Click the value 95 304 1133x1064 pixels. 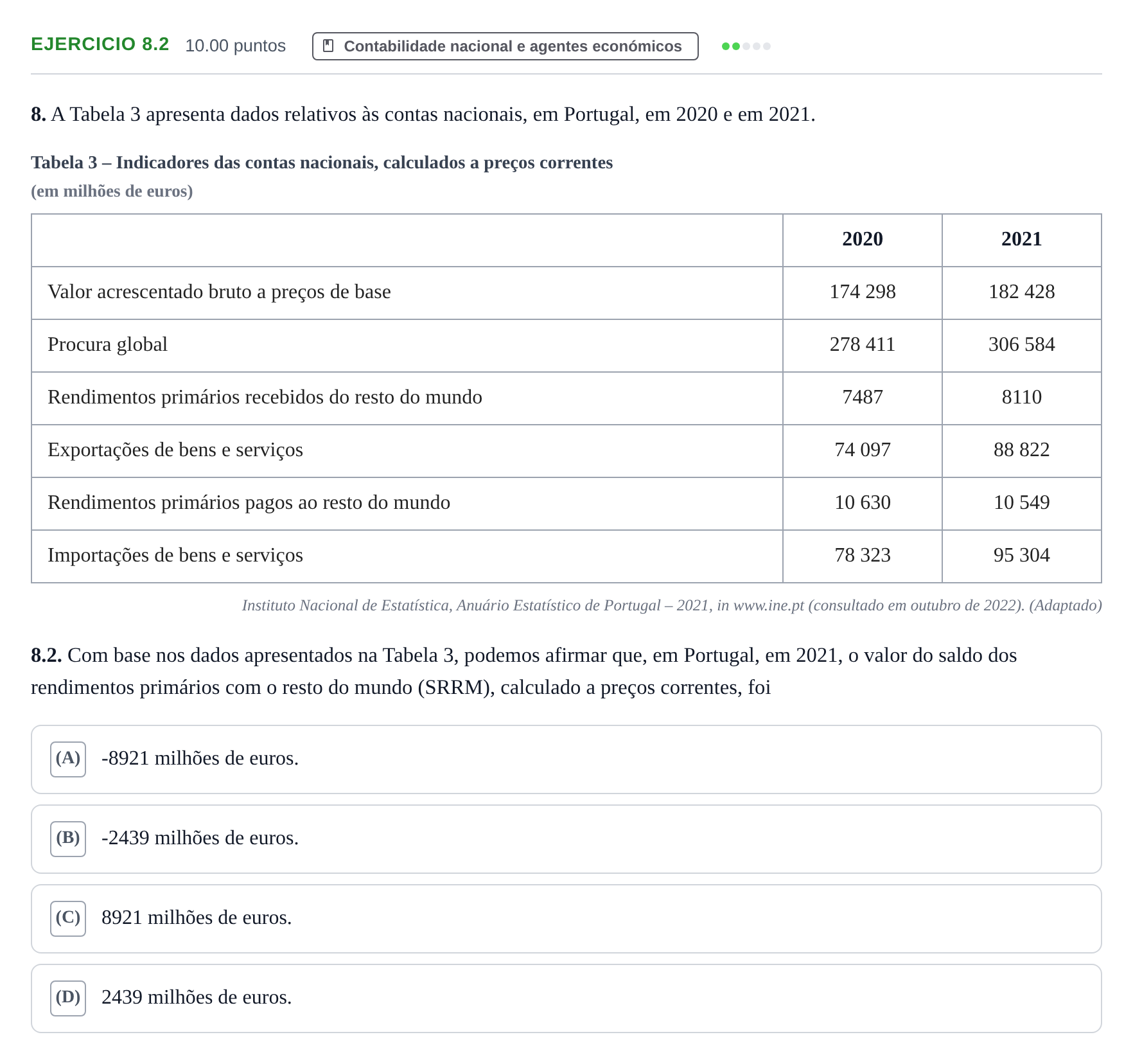1021,555
